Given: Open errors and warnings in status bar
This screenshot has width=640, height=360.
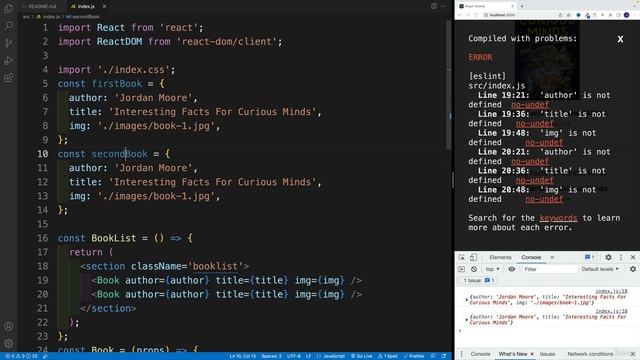Looking at the screenshot, I should coord(21,356).
